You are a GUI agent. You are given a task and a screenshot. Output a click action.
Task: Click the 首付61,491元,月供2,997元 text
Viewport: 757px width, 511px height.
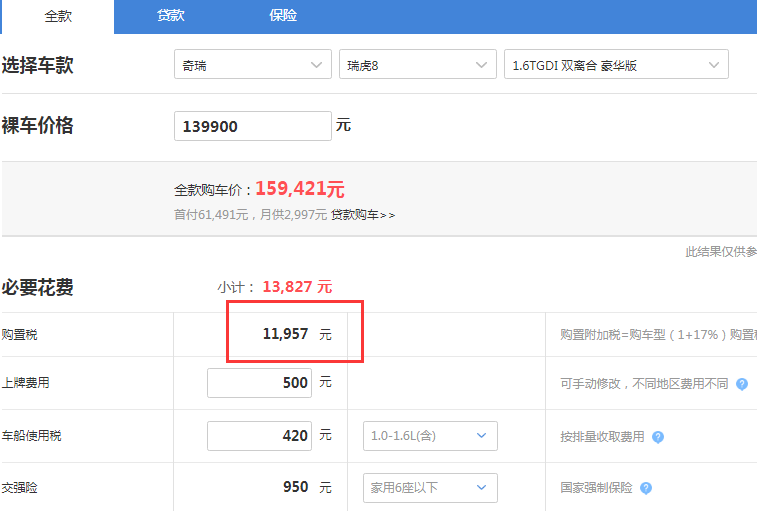coord(251,215)
